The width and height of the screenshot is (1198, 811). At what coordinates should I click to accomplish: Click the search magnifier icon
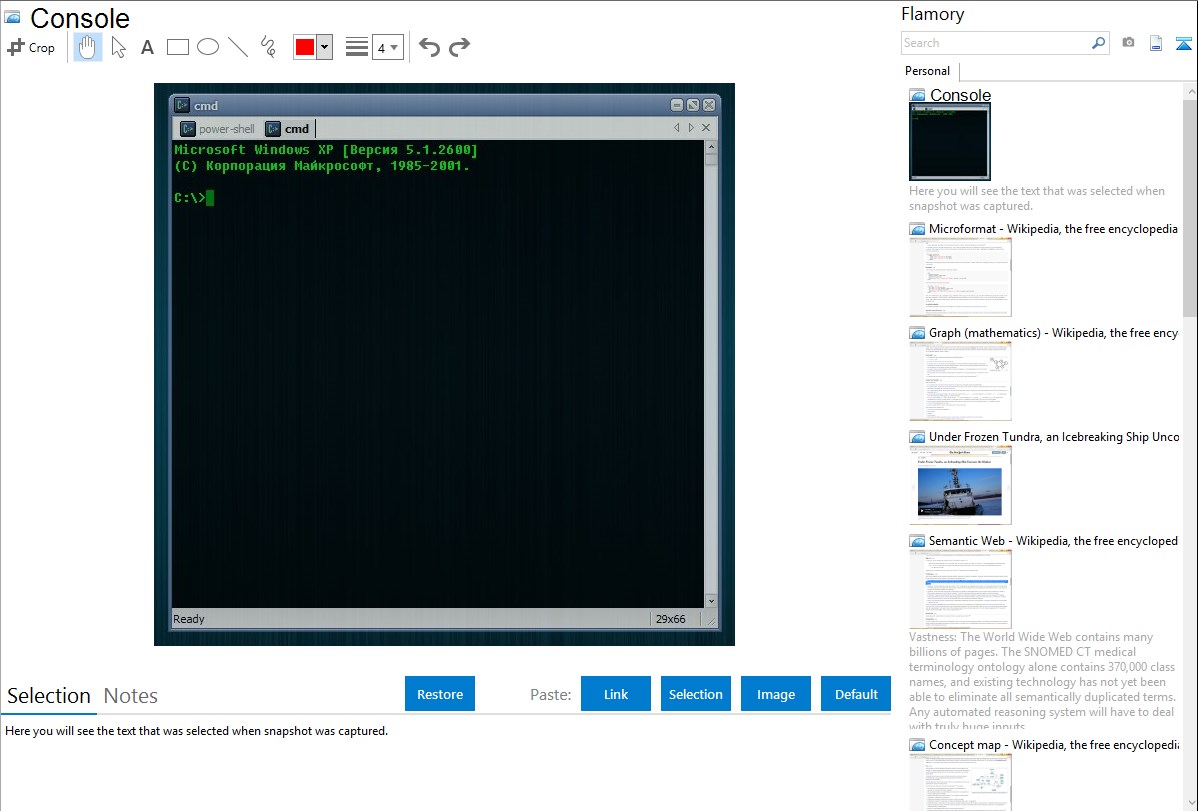click(1099, 43)
